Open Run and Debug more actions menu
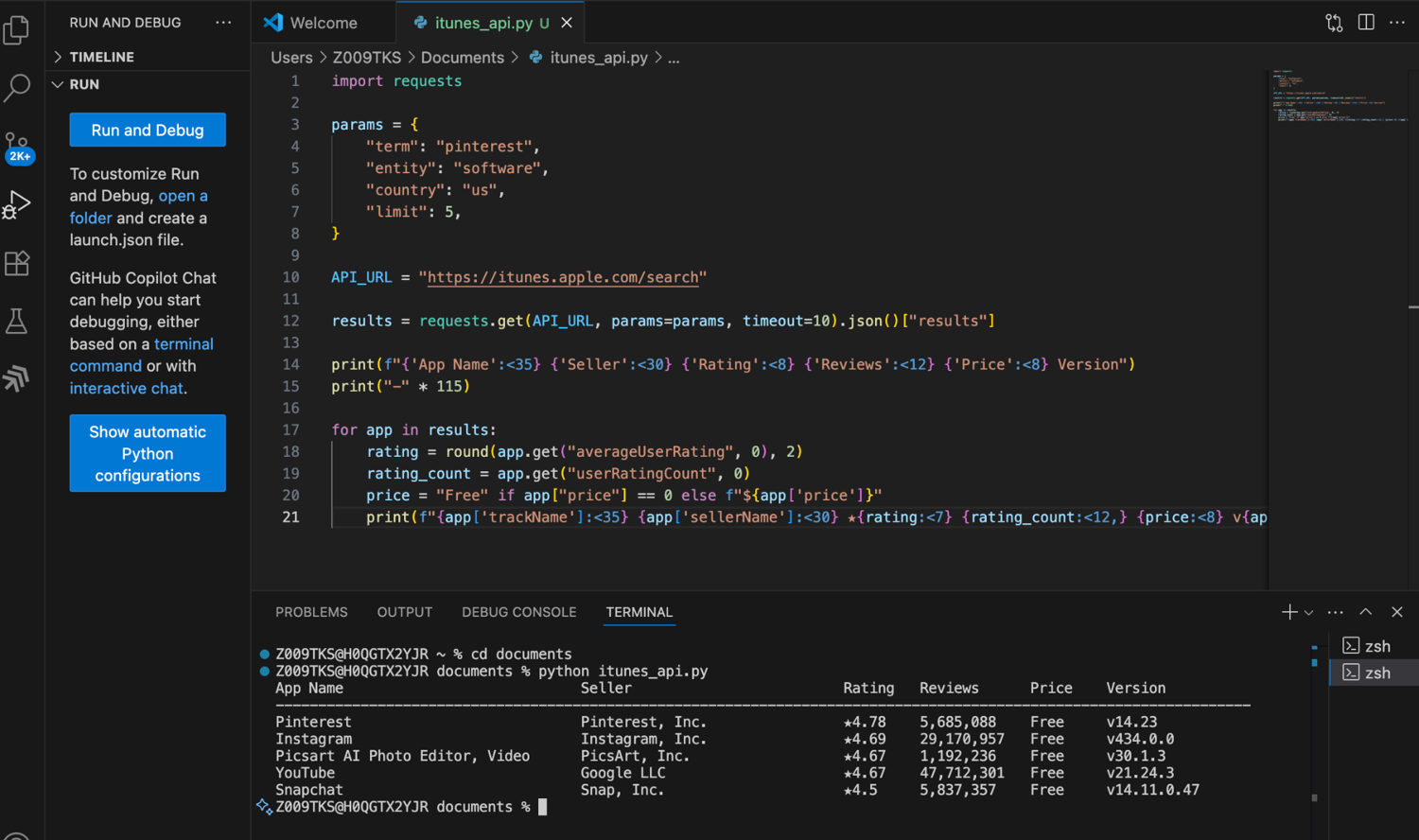 [223, 23]
